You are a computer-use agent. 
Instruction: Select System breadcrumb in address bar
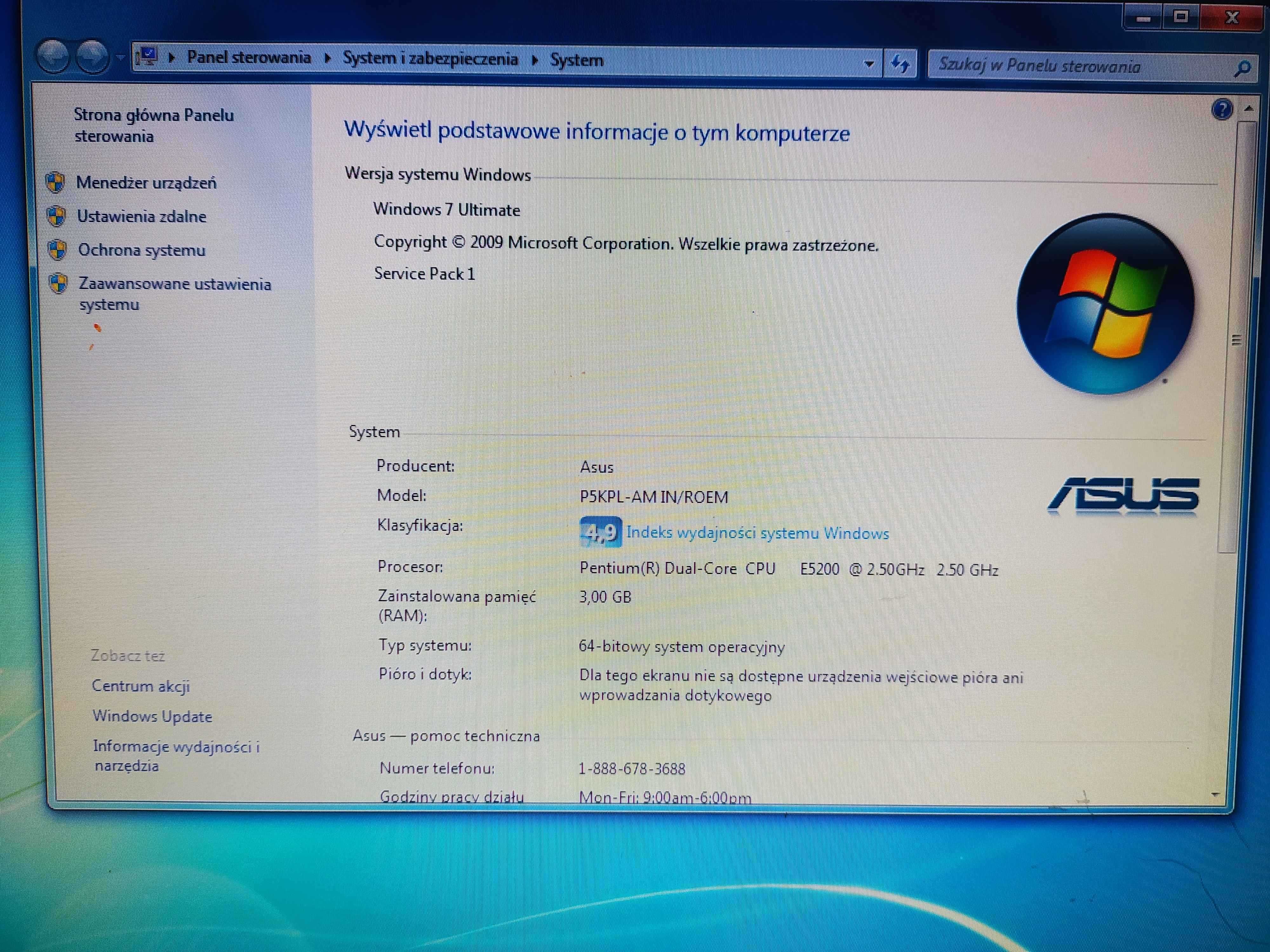[577, 60]
